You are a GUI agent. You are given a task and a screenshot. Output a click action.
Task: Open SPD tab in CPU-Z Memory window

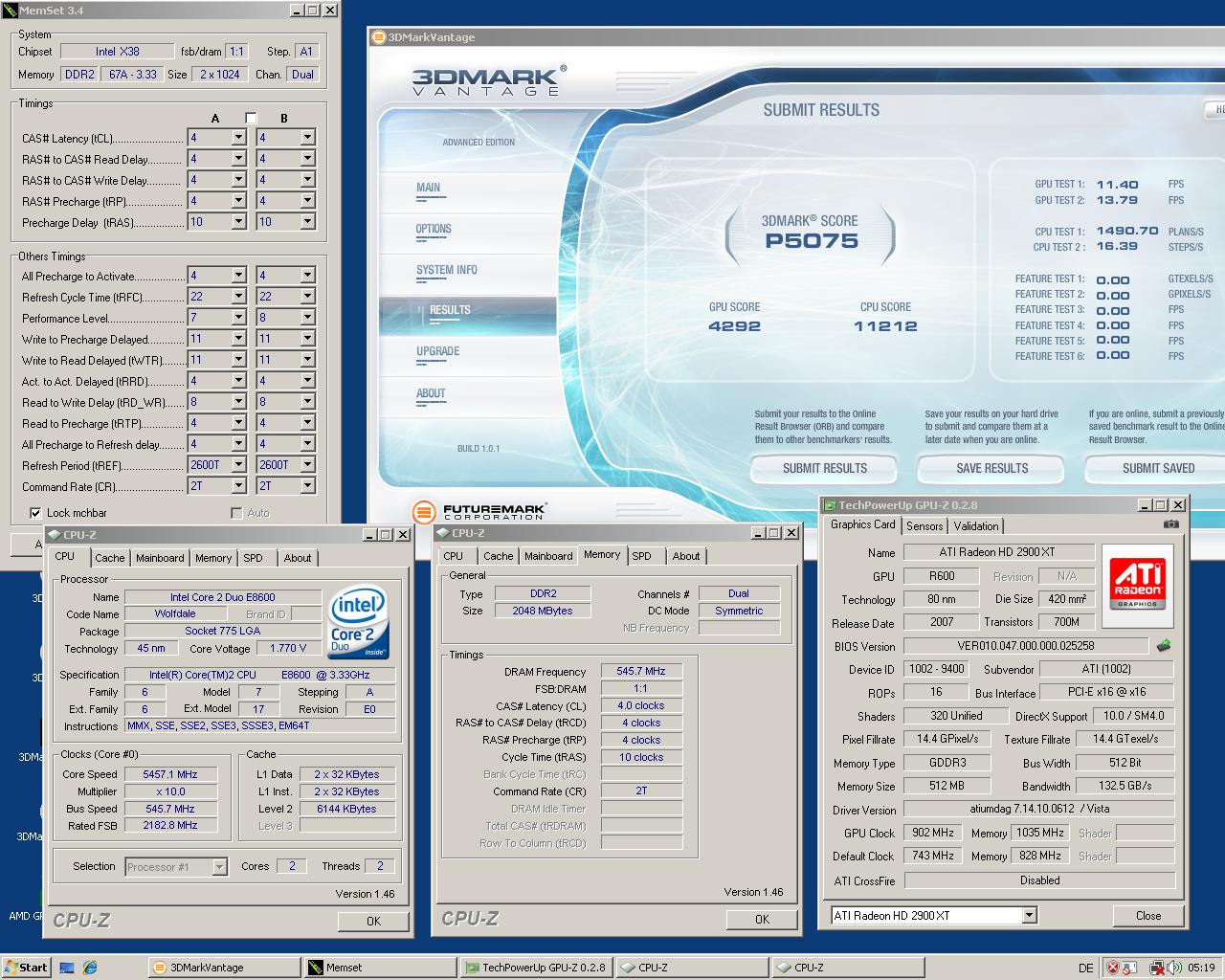642,556
